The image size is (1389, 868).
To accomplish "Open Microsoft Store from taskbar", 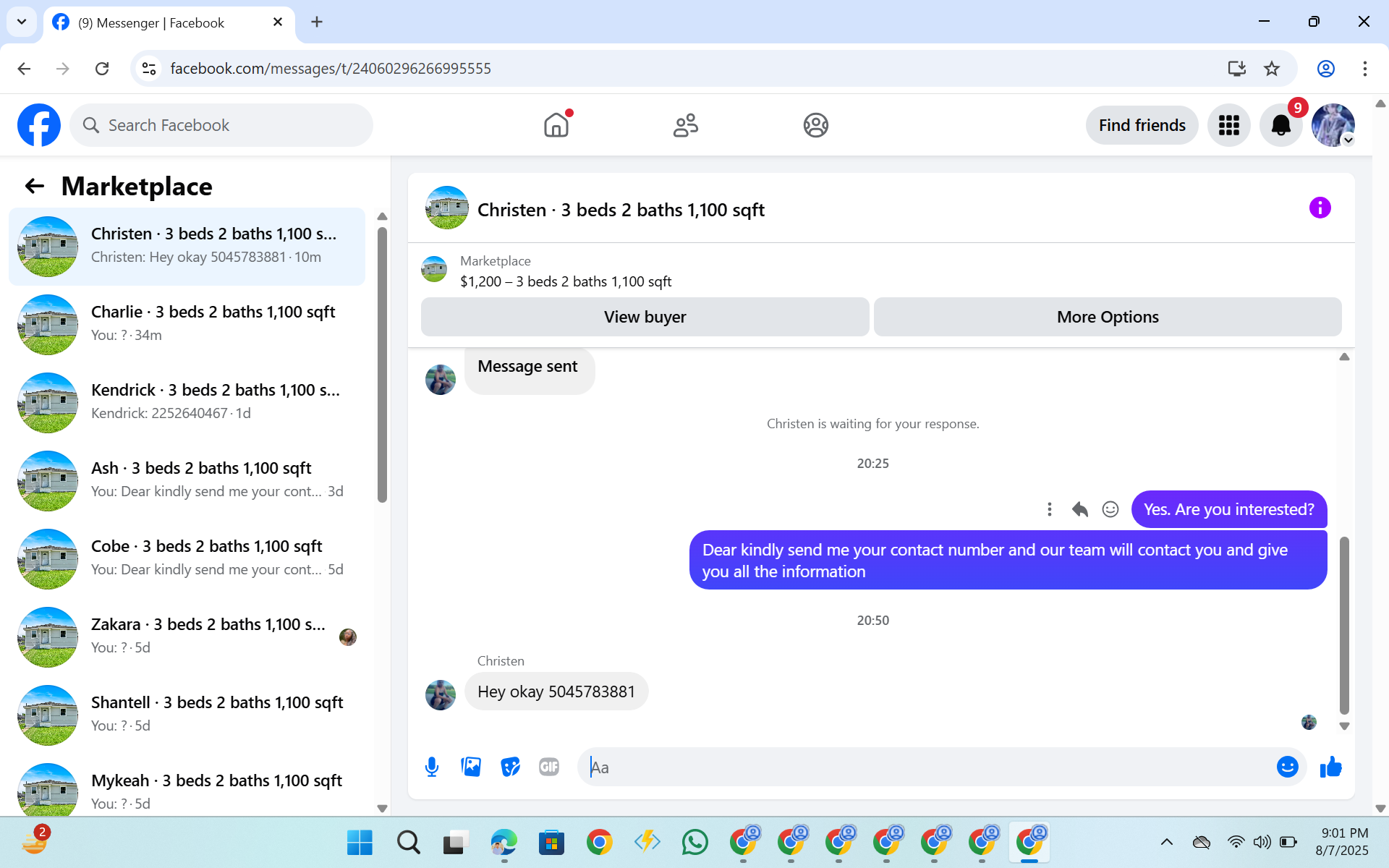I will coord(551,842).
